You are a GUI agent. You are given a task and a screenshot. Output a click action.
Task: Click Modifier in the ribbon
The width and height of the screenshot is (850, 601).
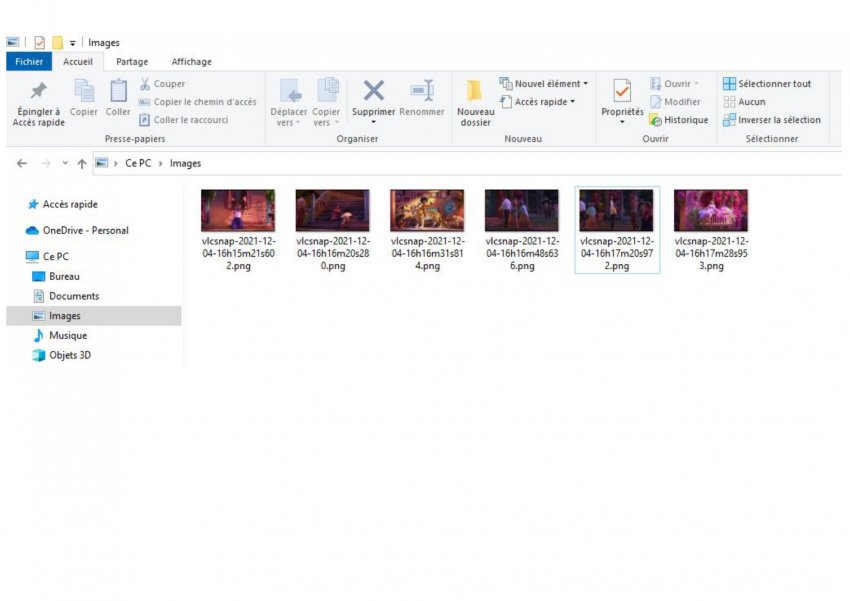pyautogui.click(x=675, y=102)
